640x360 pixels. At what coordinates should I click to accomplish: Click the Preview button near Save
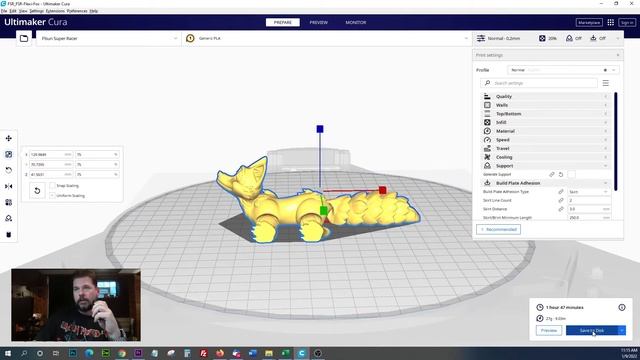coord(549,330)
